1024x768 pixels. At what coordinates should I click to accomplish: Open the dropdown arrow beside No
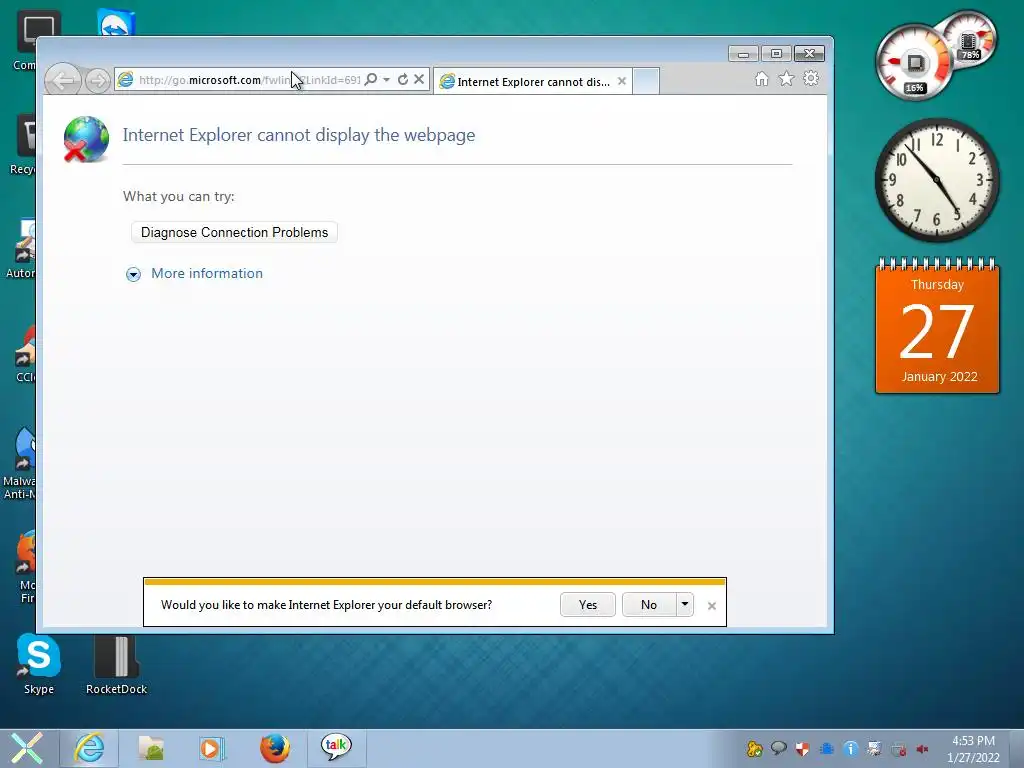[684, 605]
